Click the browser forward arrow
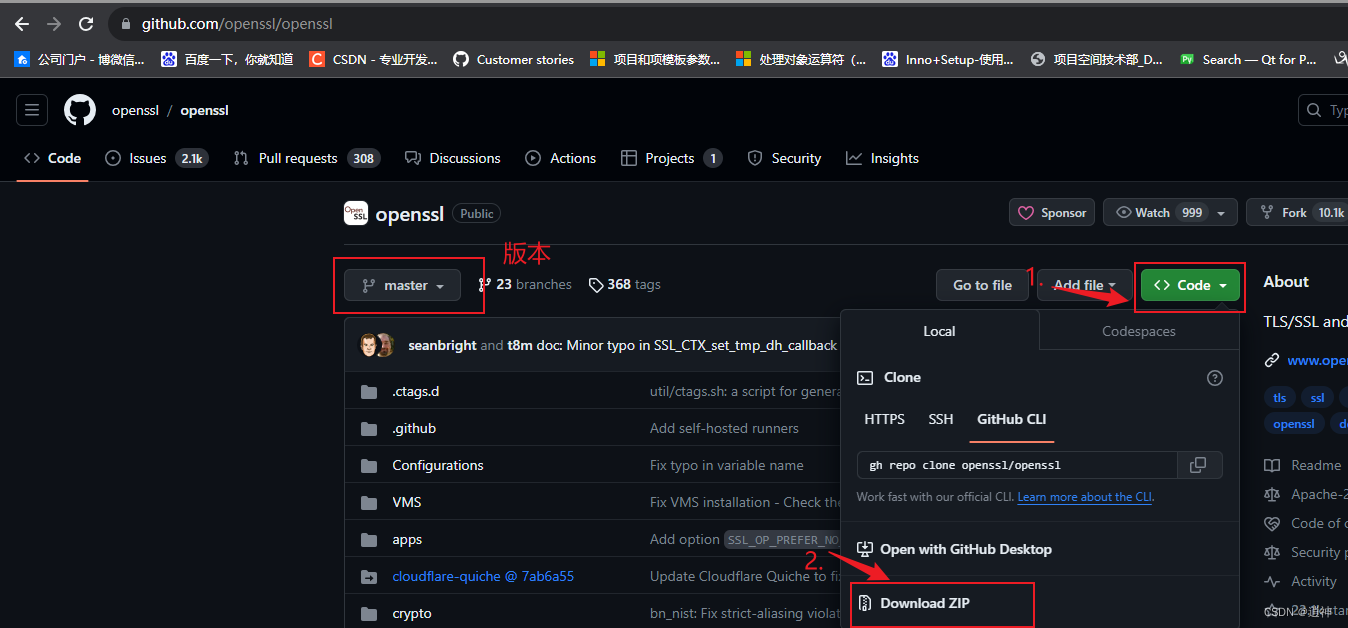This screenshot has width=1348, height=628. tap(54, 23)
